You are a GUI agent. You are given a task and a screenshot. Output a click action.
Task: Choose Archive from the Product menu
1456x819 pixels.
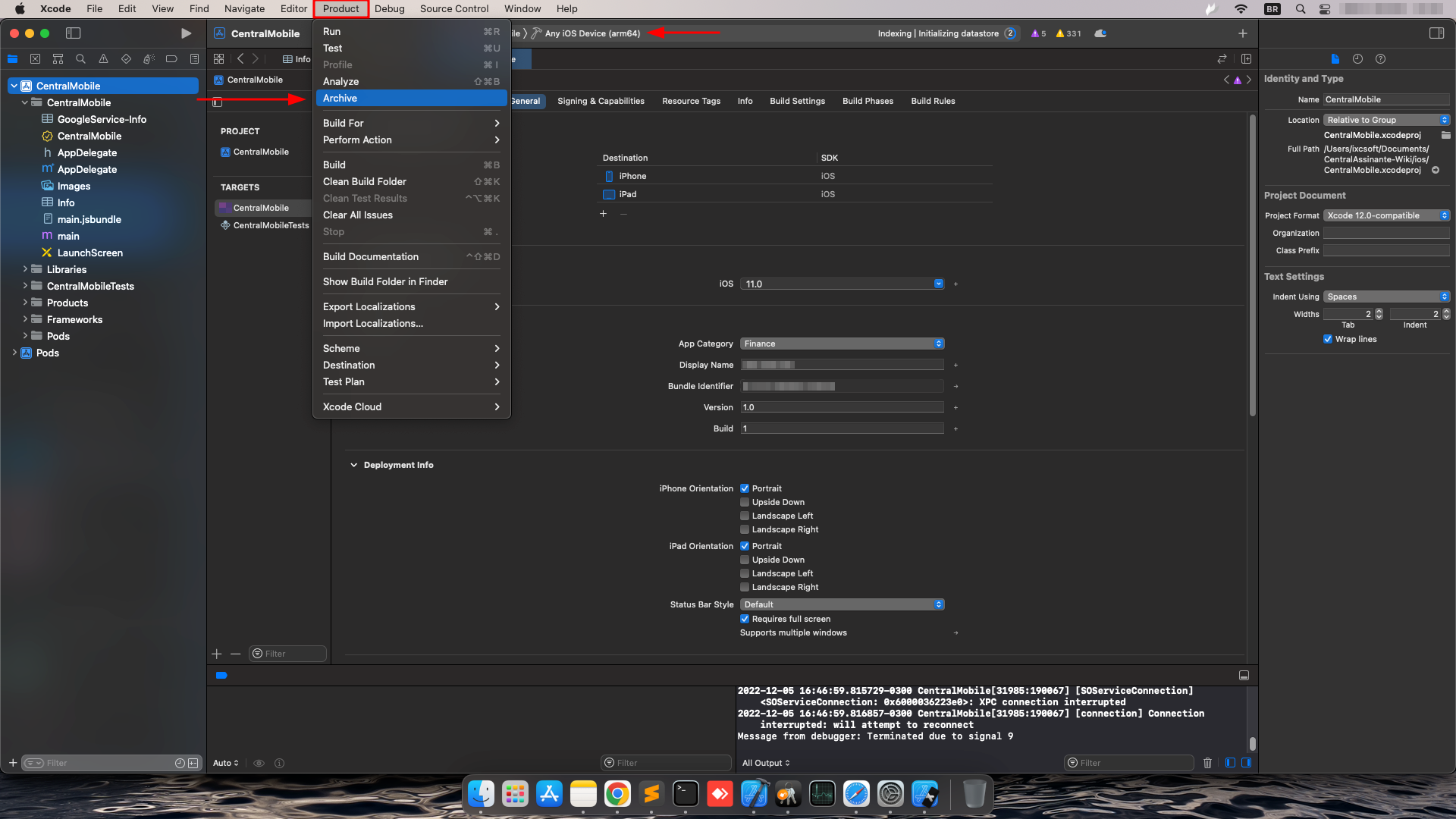point(411,98)
